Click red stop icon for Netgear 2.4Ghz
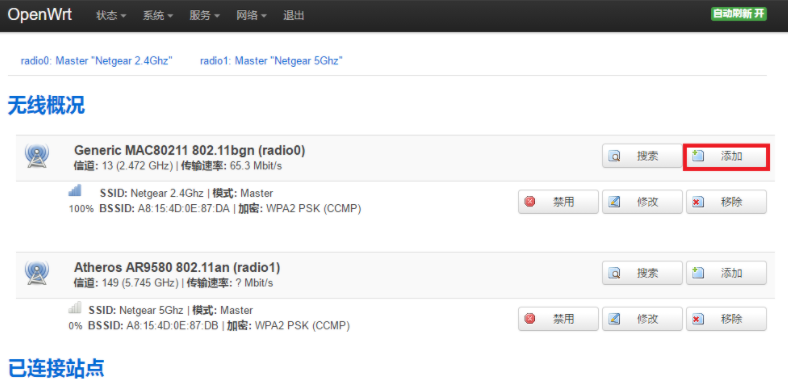 click(x=530, y=202)
